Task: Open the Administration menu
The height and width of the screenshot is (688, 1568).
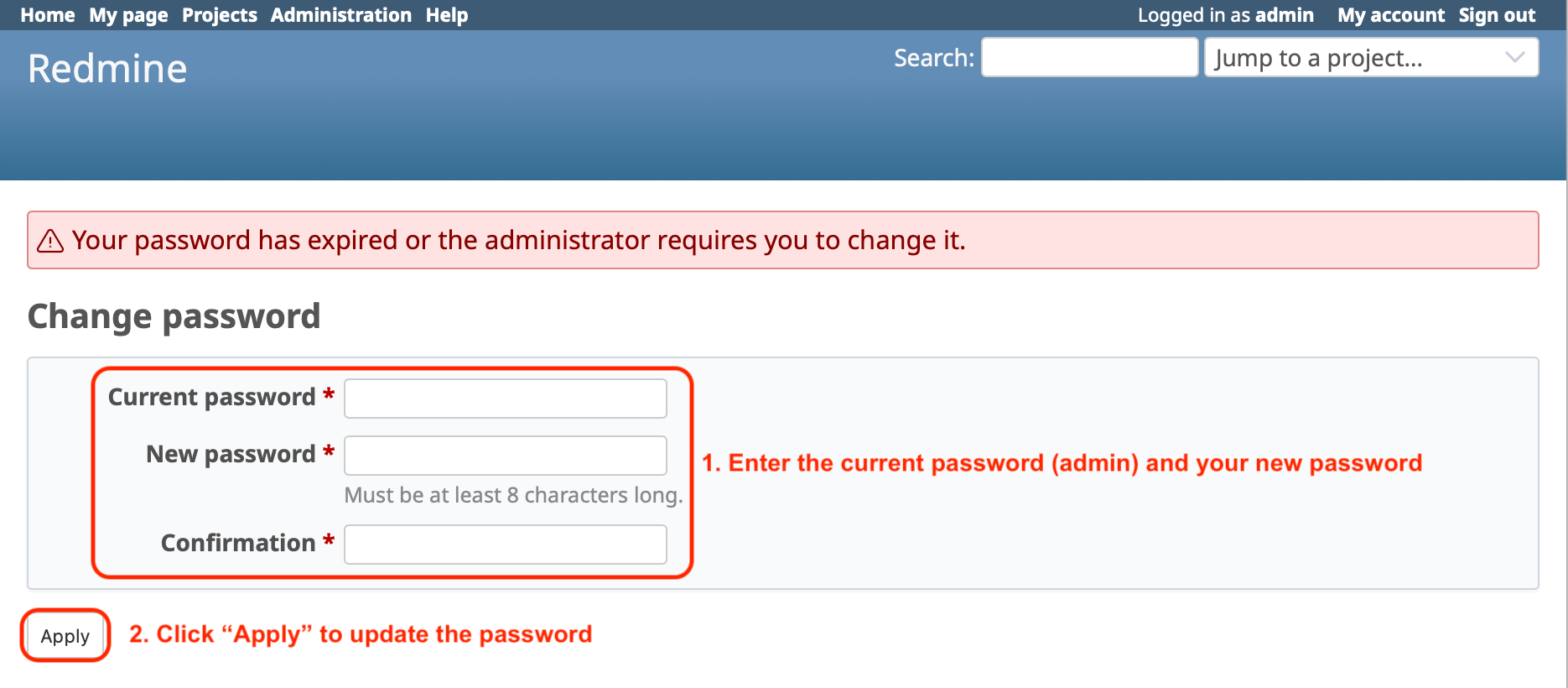Action: click(340, 14)
